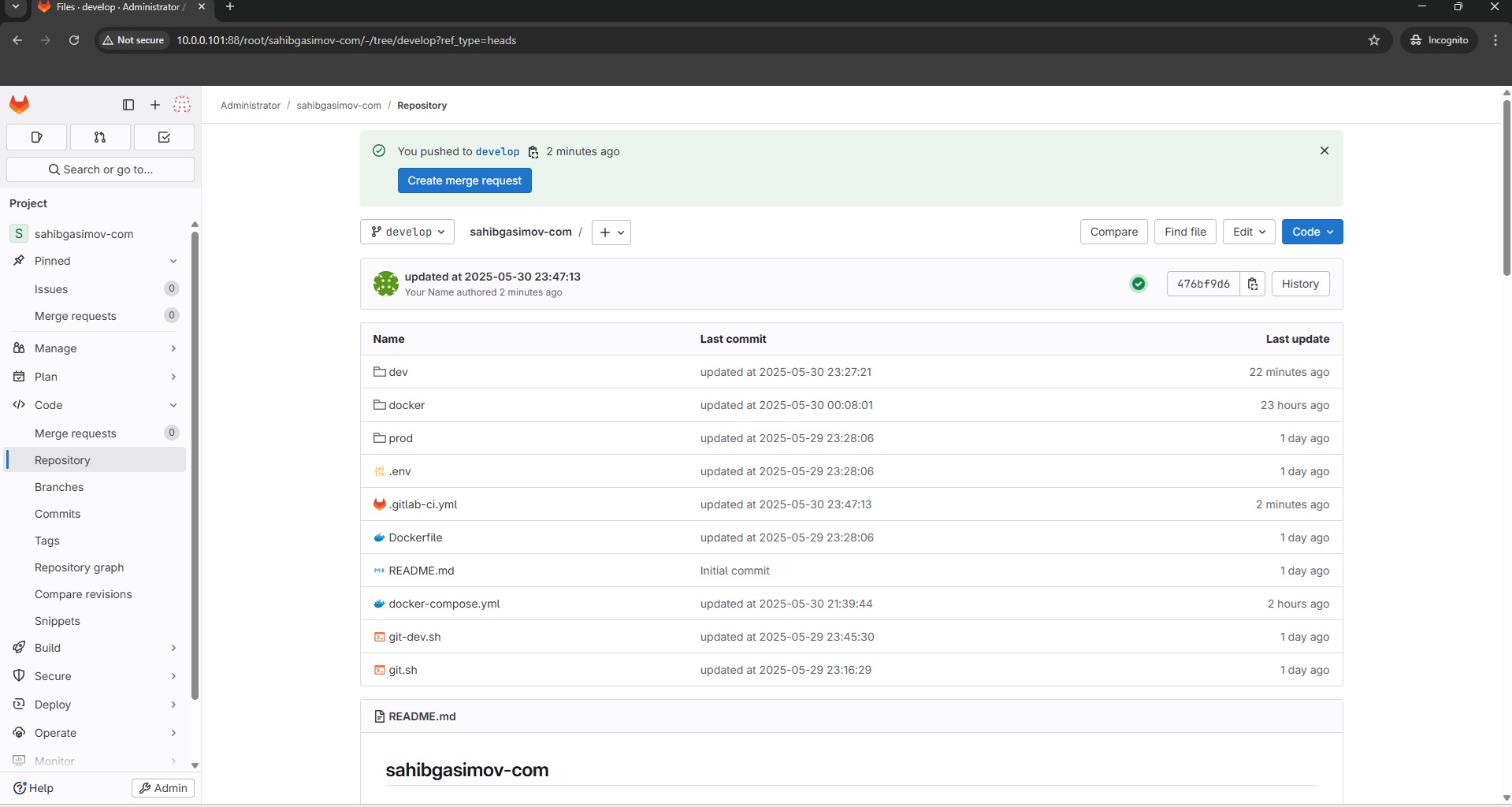Open the develop branch selector
Viewport: 1512px width, 807px height.
[407, 232]
